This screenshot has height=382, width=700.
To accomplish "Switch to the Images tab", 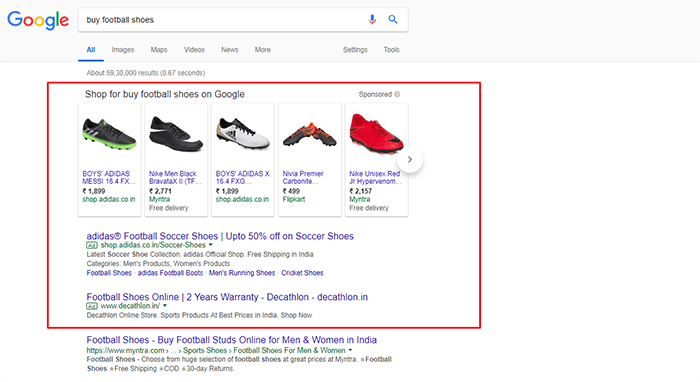I will coord(123,50).
